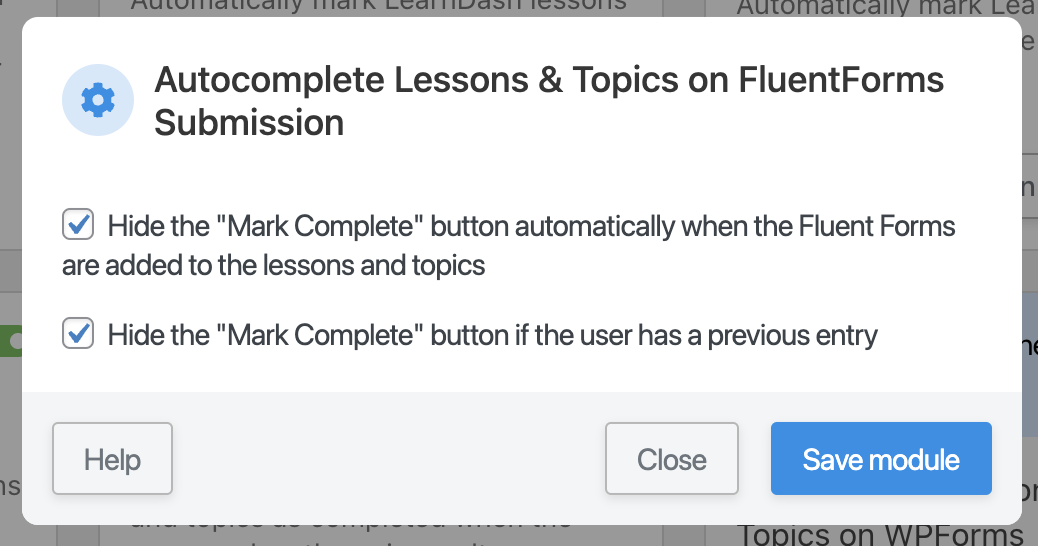Click the "Topics on WPForms" text behind the dialog

(880, 535)
